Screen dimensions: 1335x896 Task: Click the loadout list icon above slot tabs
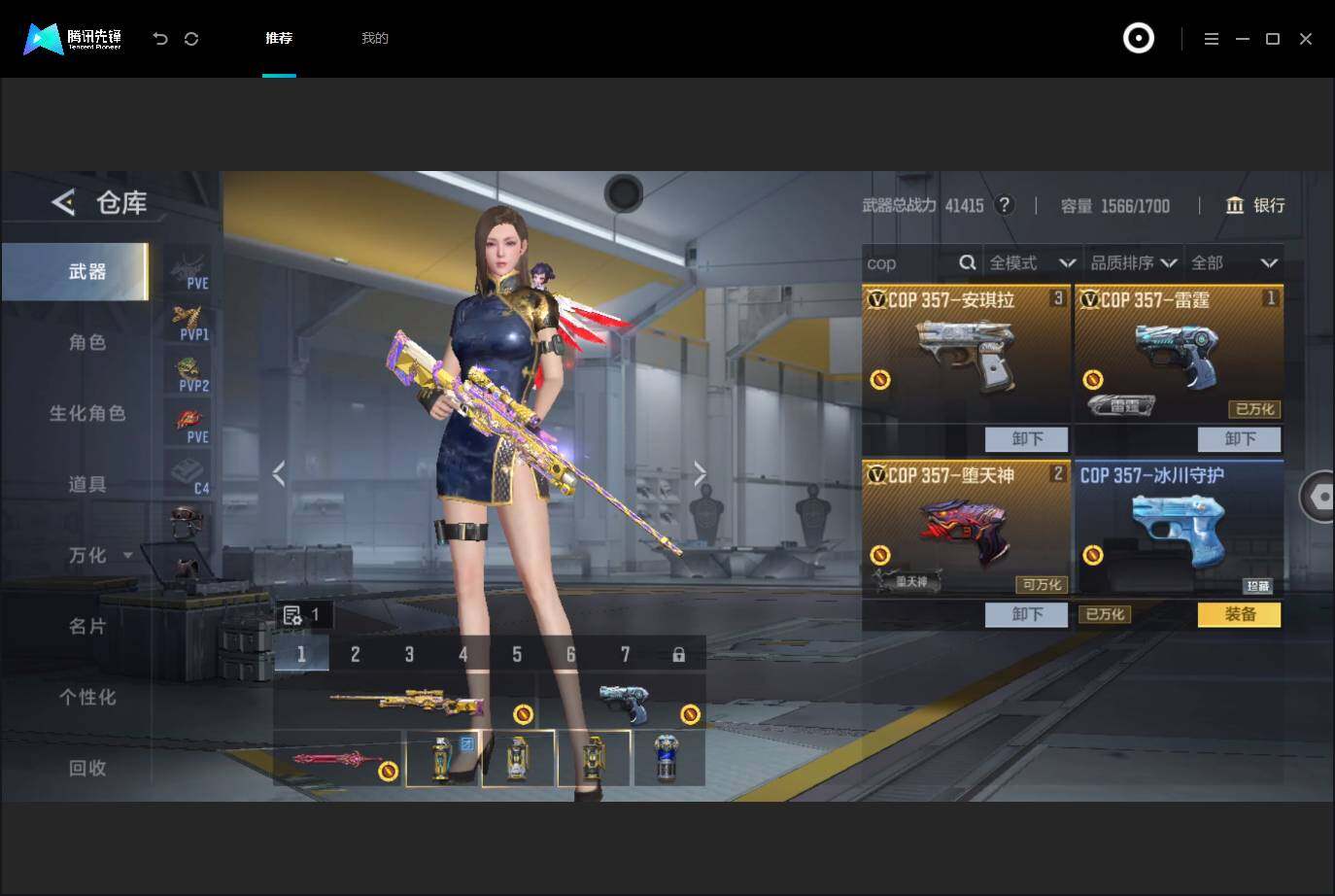[x=292, y=615]
